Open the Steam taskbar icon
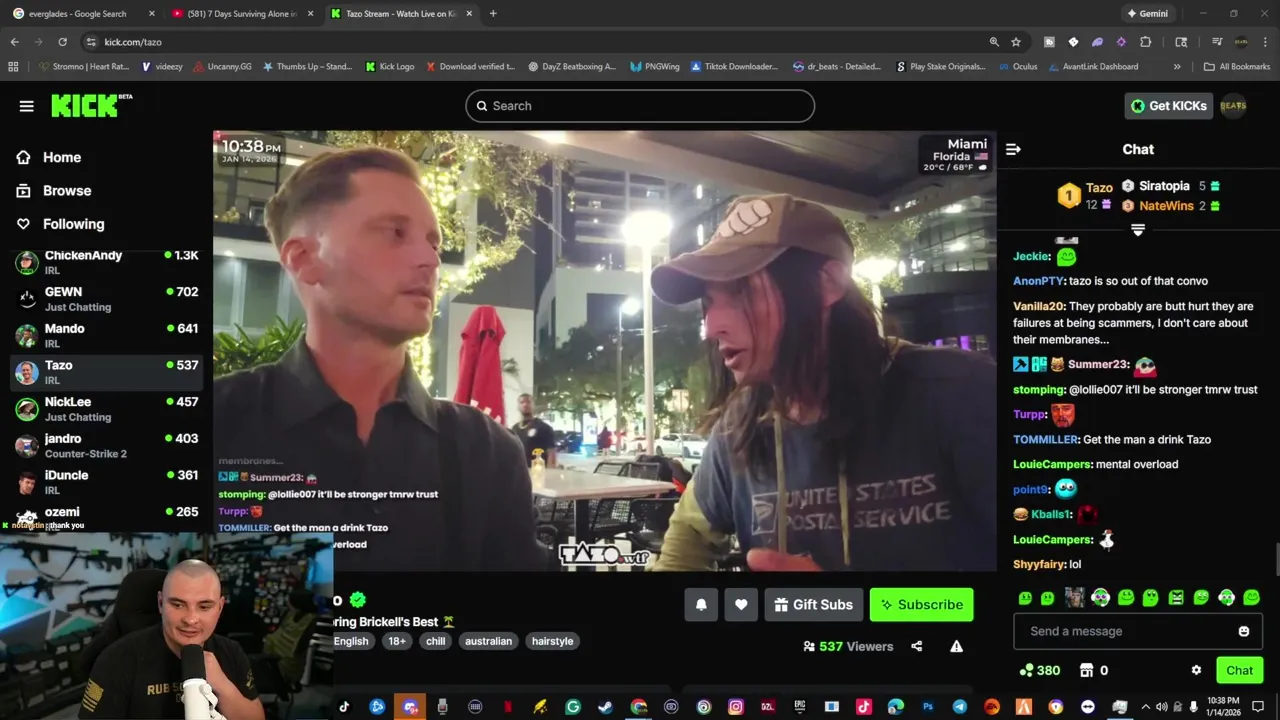1280x720 pixels. (x=605, y=707)
